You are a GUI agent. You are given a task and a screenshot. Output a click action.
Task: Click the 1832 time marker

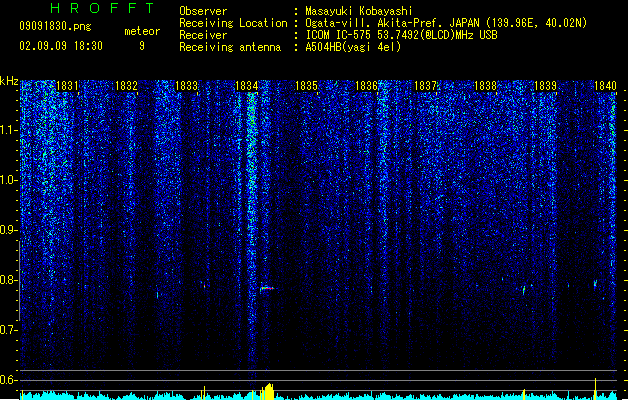126,86
